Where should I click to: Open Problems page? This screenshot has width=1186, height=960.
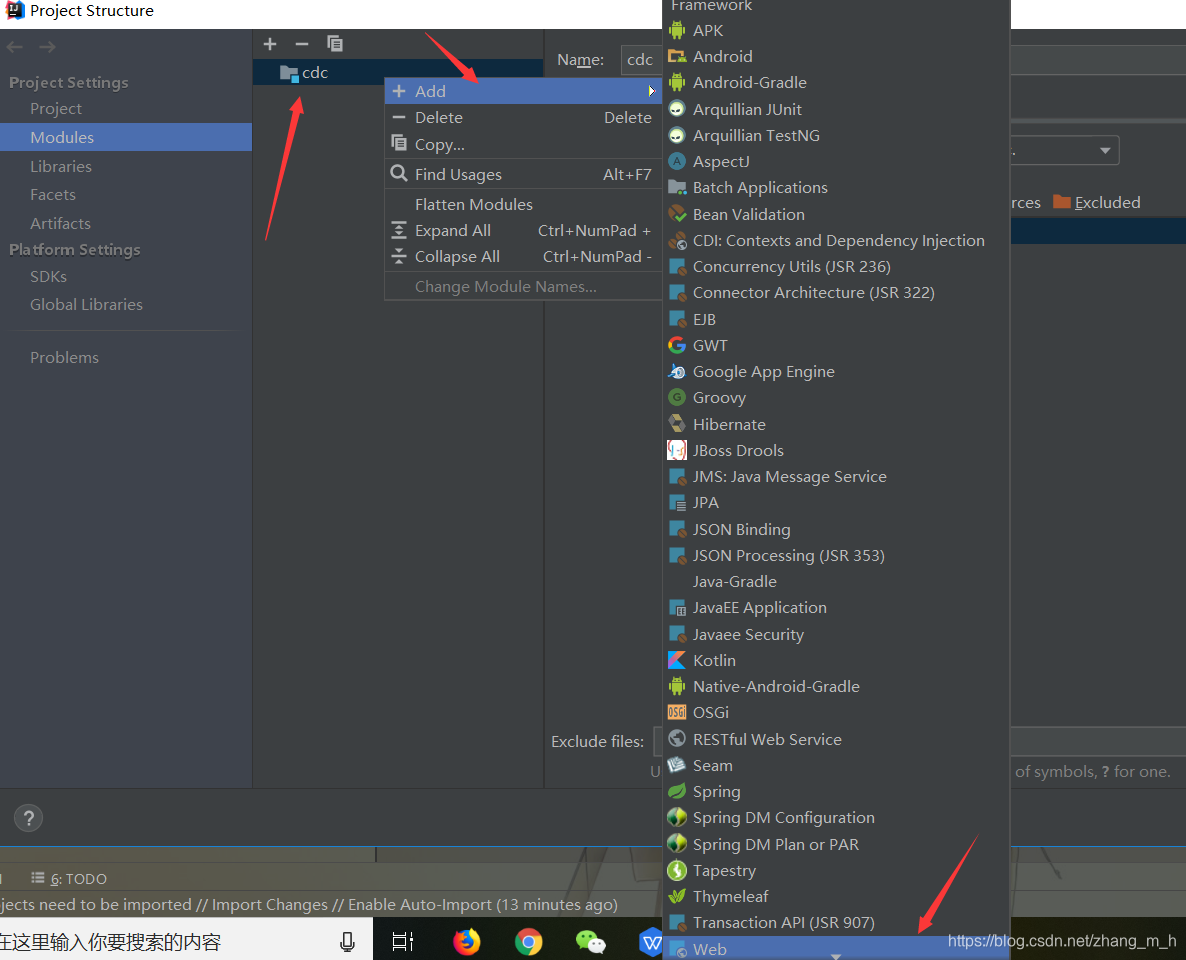(x=126, y=357)
